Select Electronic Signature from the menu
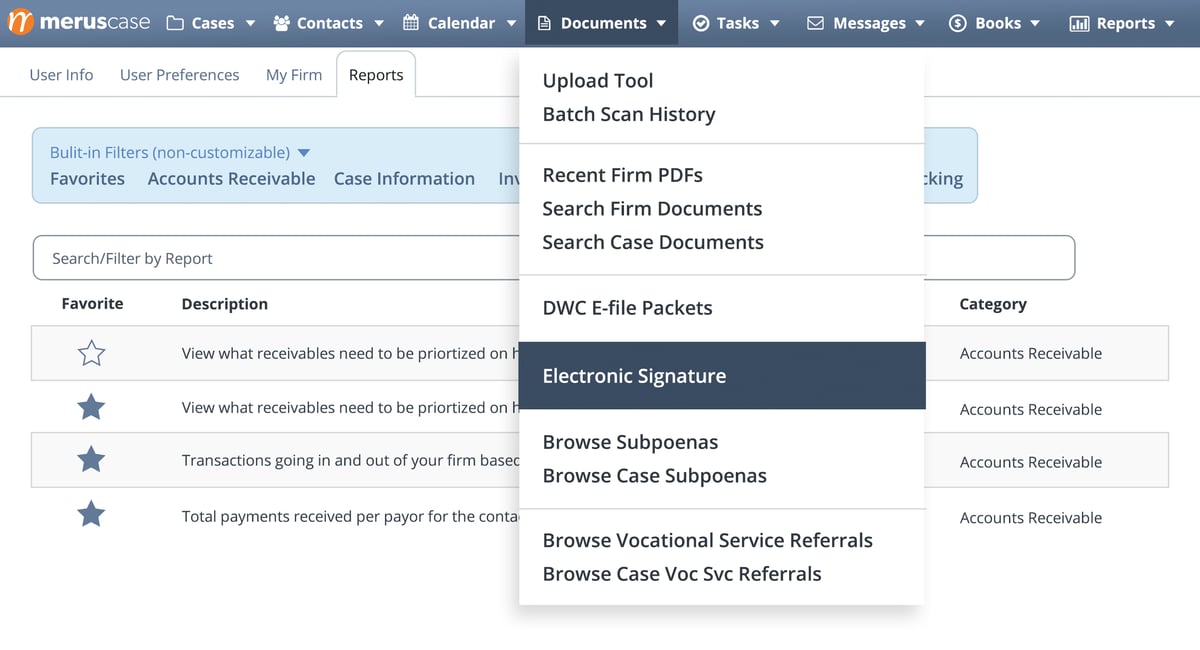This screenshot has width=1200, height=650. click(634, 375)
